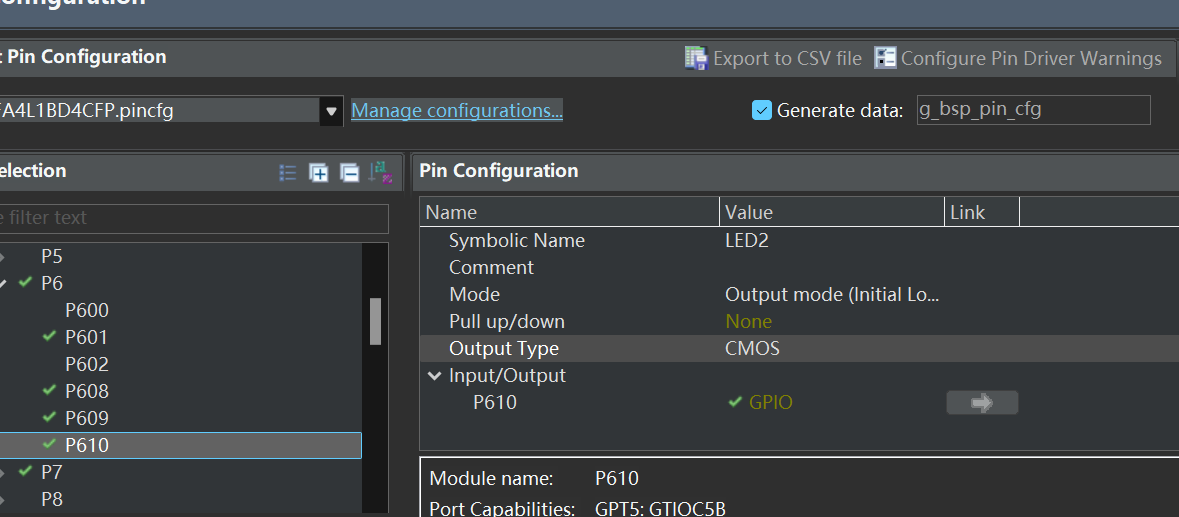1179x517 pixels.
Task: Expand all pins with the plus icon
Action: [319, 174]
